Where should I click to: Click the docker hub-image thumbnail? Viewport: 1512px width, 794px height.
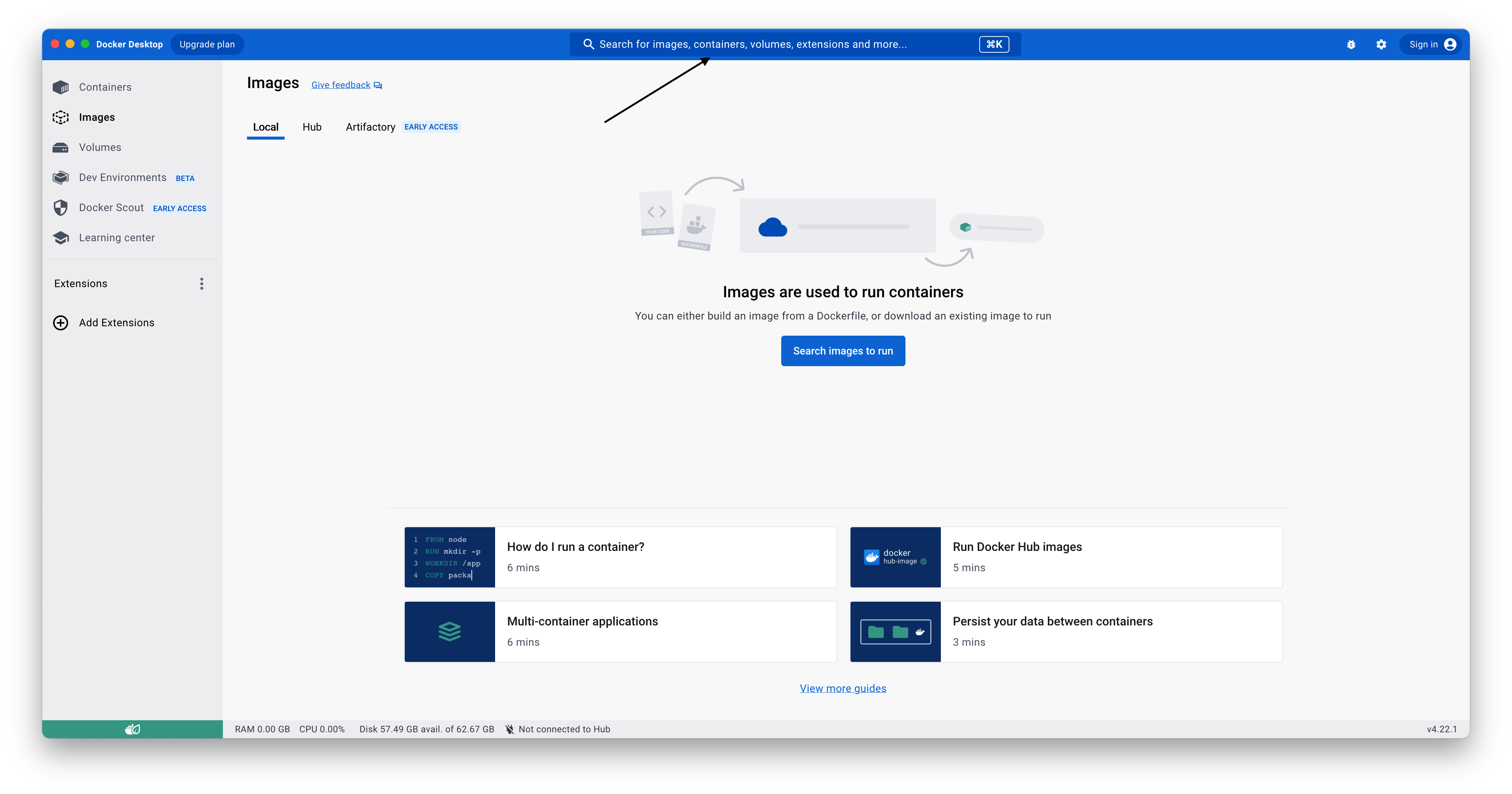coord(895,558)
